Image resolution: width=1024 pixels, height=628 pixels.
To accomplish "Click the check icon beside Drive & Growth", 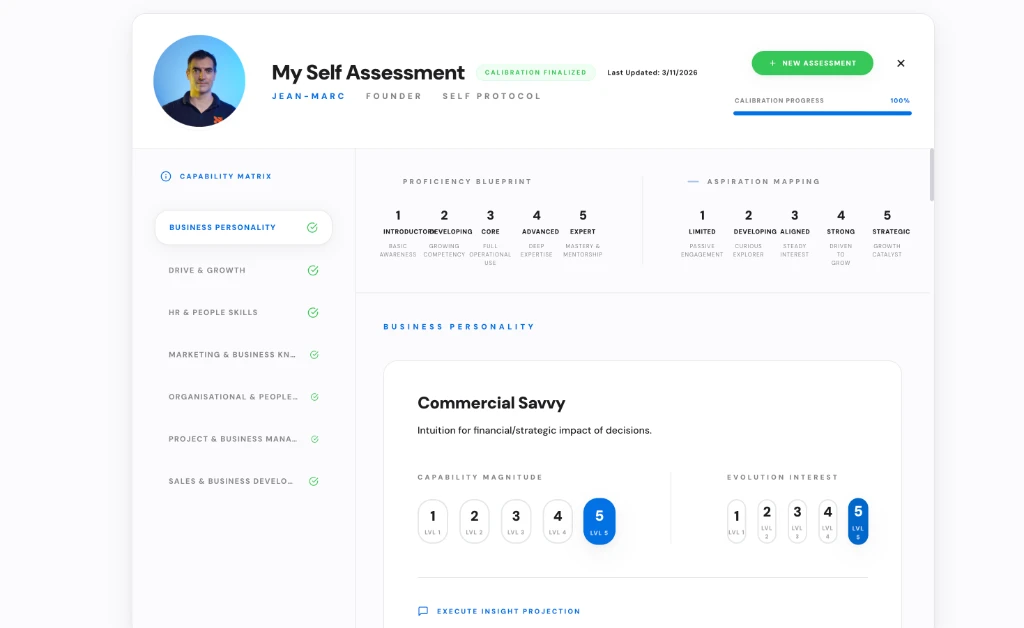I will (313, 270).
